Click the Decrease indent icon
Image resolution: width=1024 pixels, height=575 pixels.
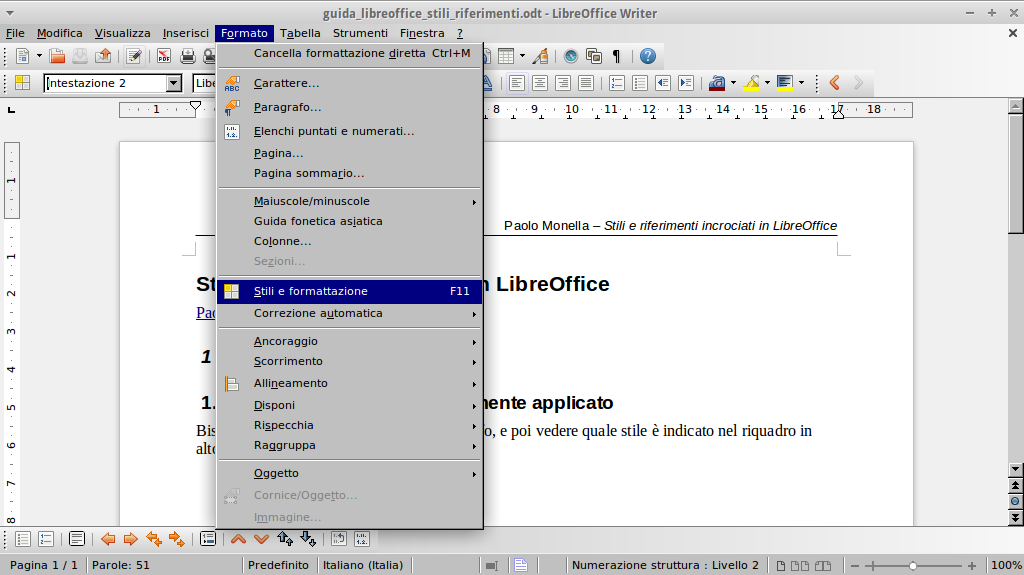coord(663,83)
